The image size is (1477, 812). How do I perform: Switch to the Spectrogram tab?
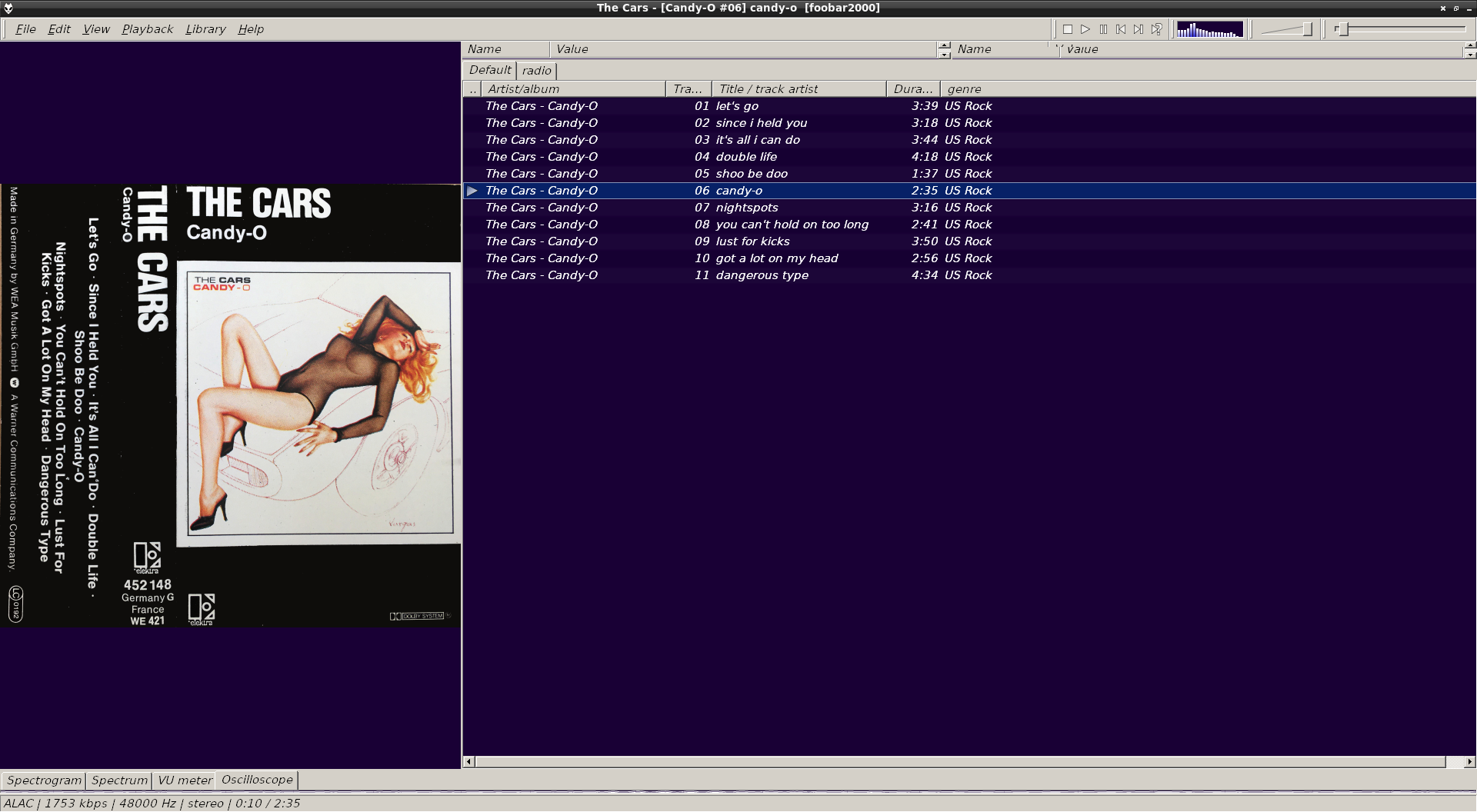coord(44,780)
